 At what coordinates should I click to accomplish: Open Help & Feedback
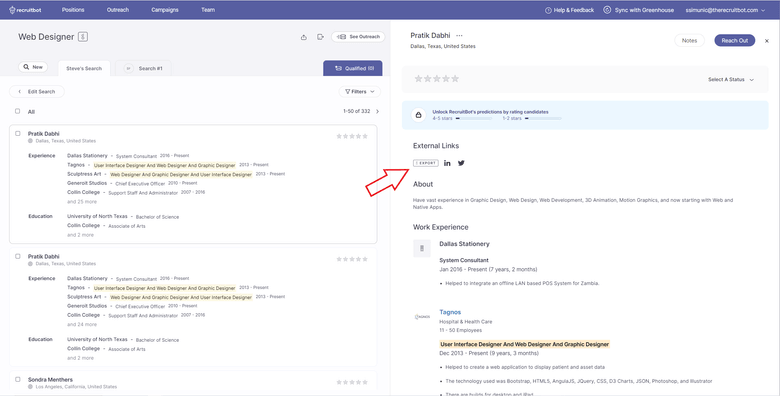[570, 10]
